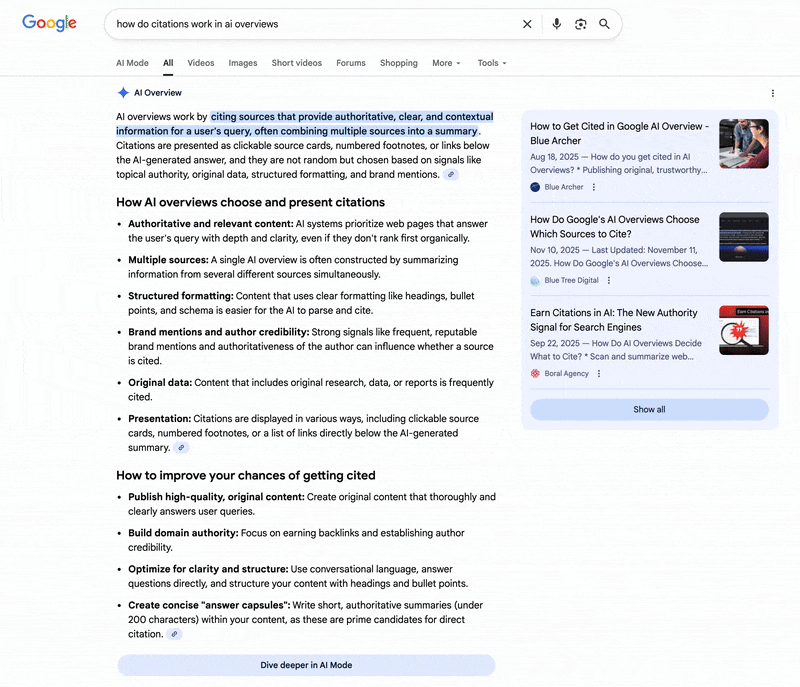Open the three-dot menu on Boral Agency result
800x687 pixels.
598,373
